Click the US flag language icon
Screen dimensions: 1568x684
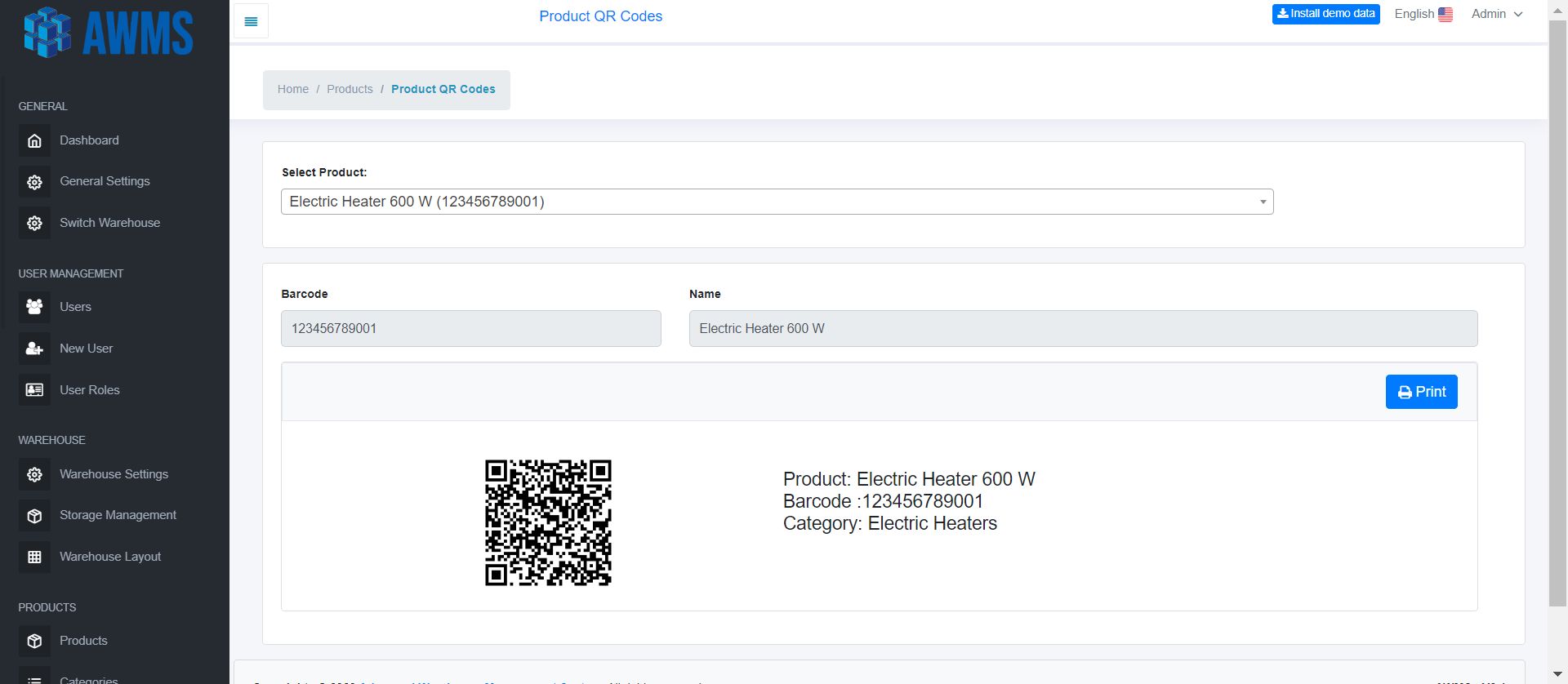[1445, 14]
